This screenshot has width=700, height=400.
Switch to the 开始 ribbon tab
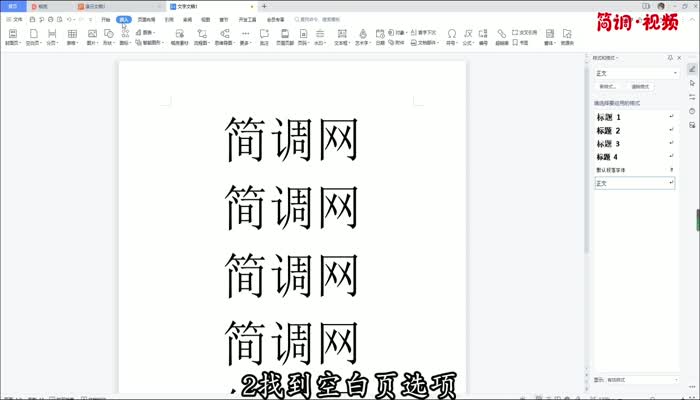coord(105,19)
